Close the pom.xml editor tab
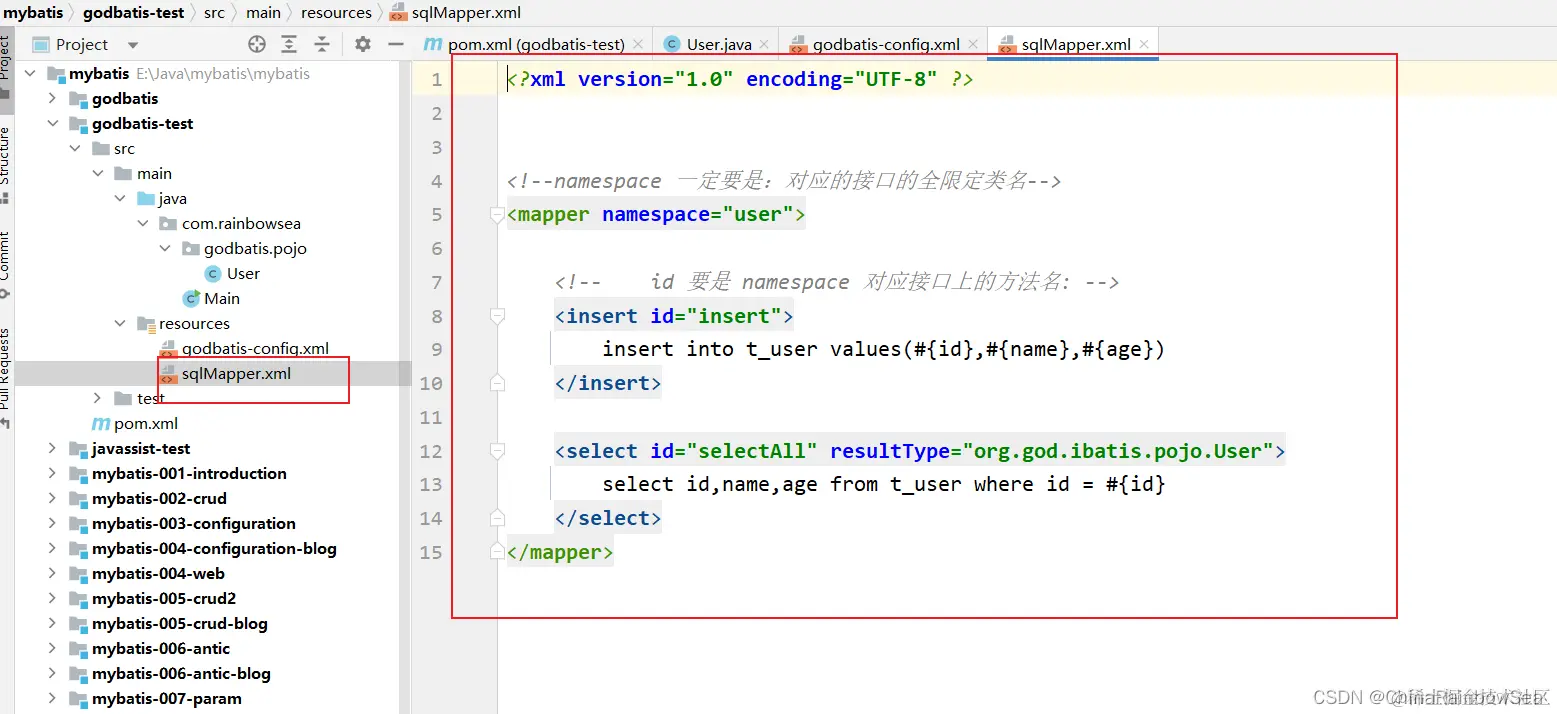The image size is (1557, 714). click(637, 44)
